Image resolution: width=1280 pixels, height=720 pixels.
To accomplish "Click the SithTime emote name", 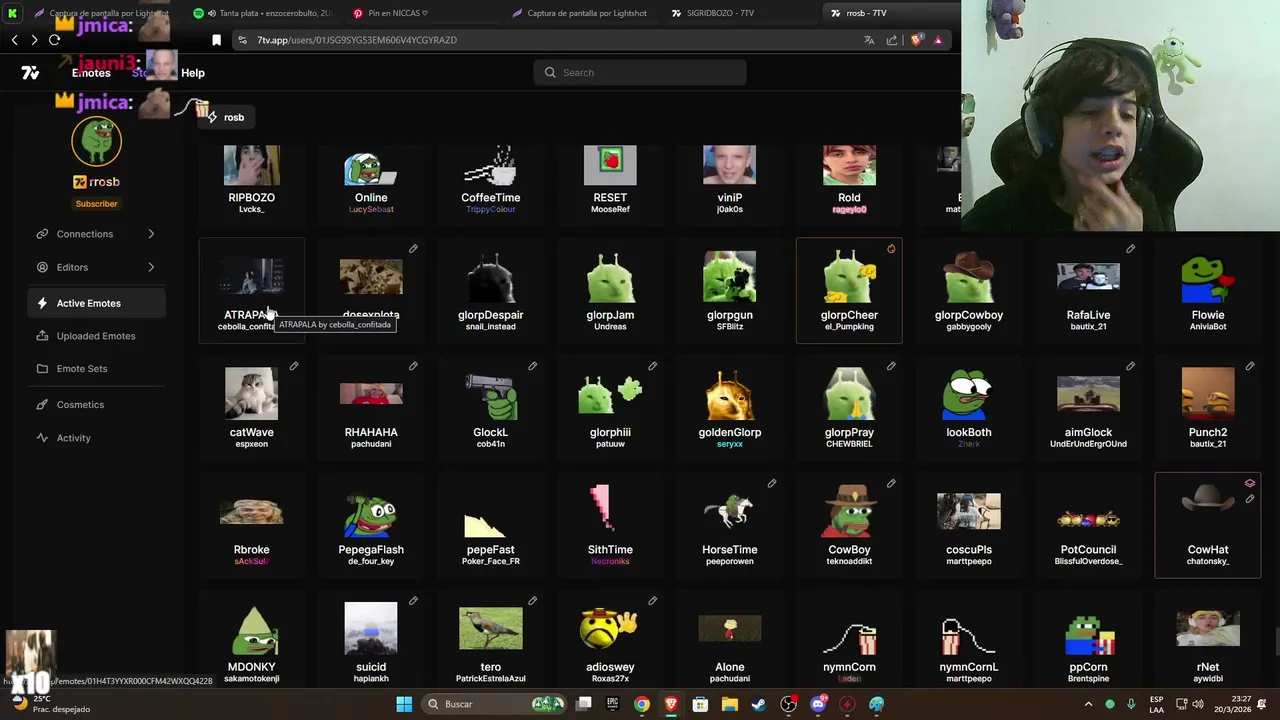I will (610, 550).
